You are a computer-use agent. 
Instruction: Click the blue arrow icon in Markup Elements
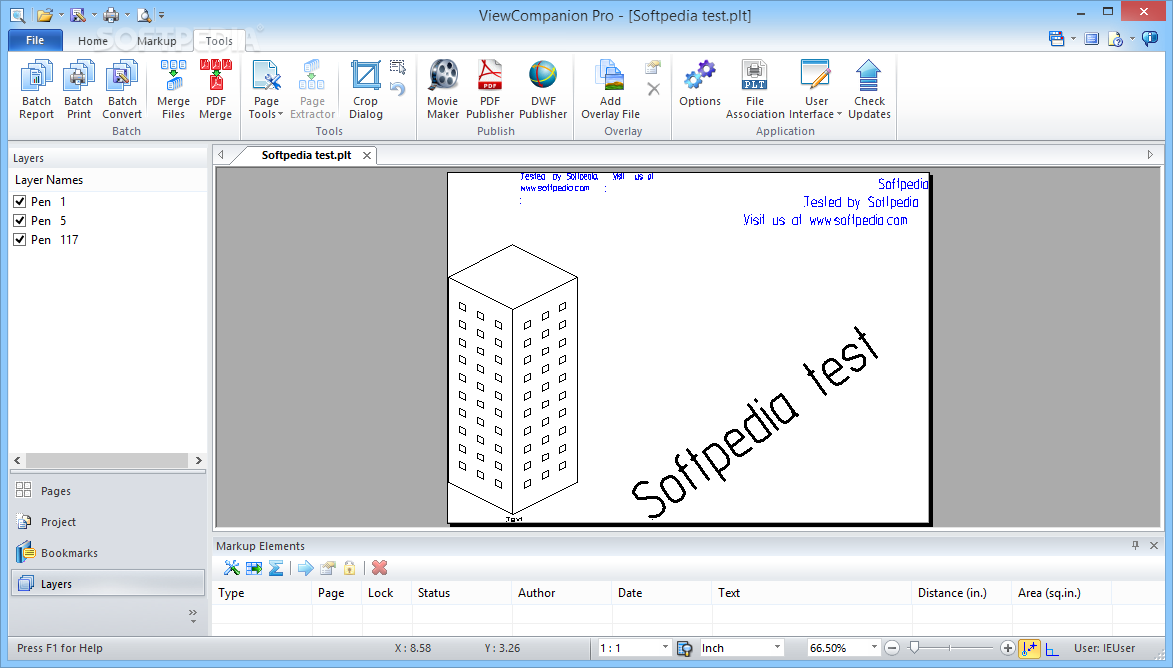click(x=305, y=568)
